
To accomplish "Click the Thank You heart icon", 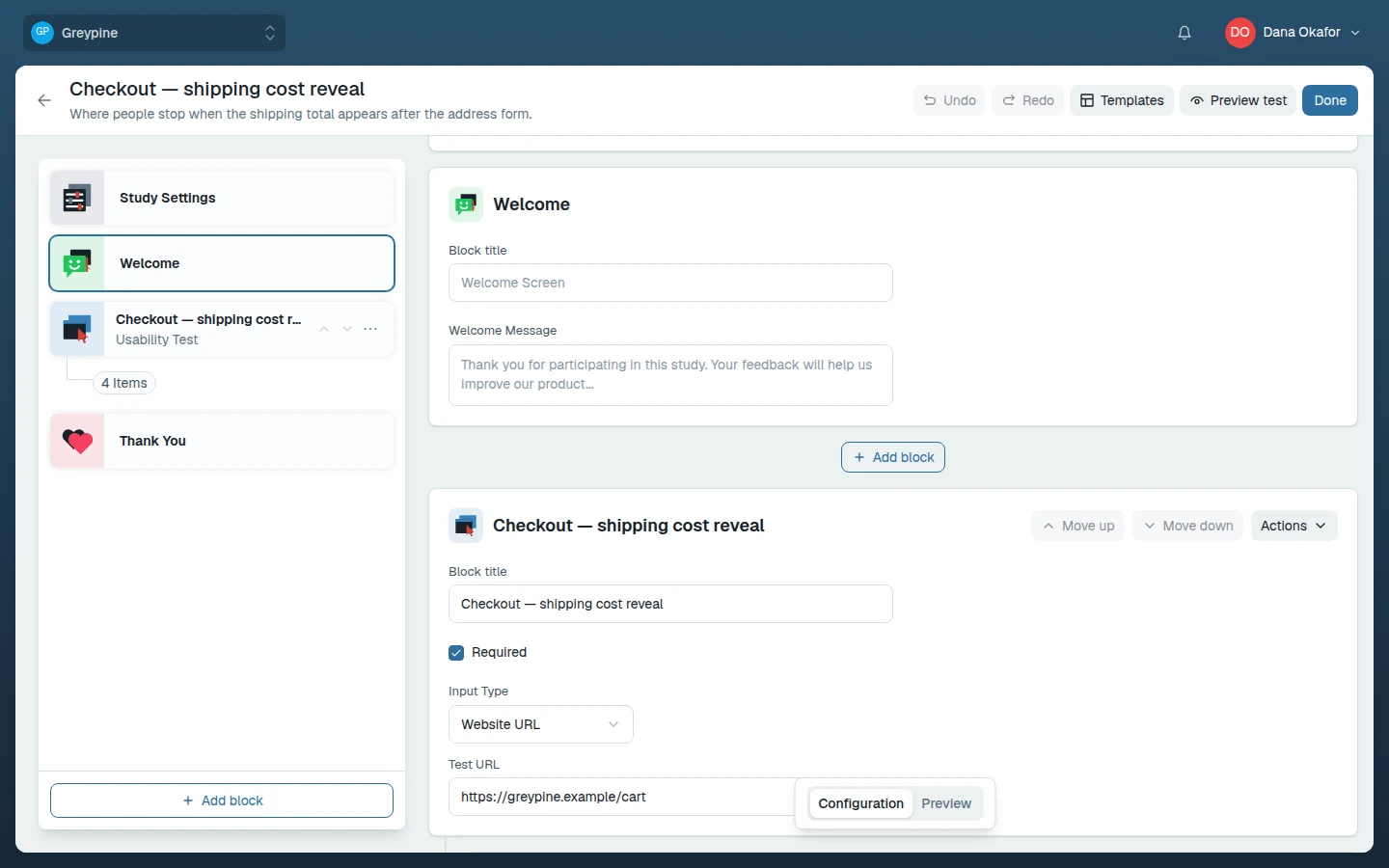I will (x=77, y=441).
